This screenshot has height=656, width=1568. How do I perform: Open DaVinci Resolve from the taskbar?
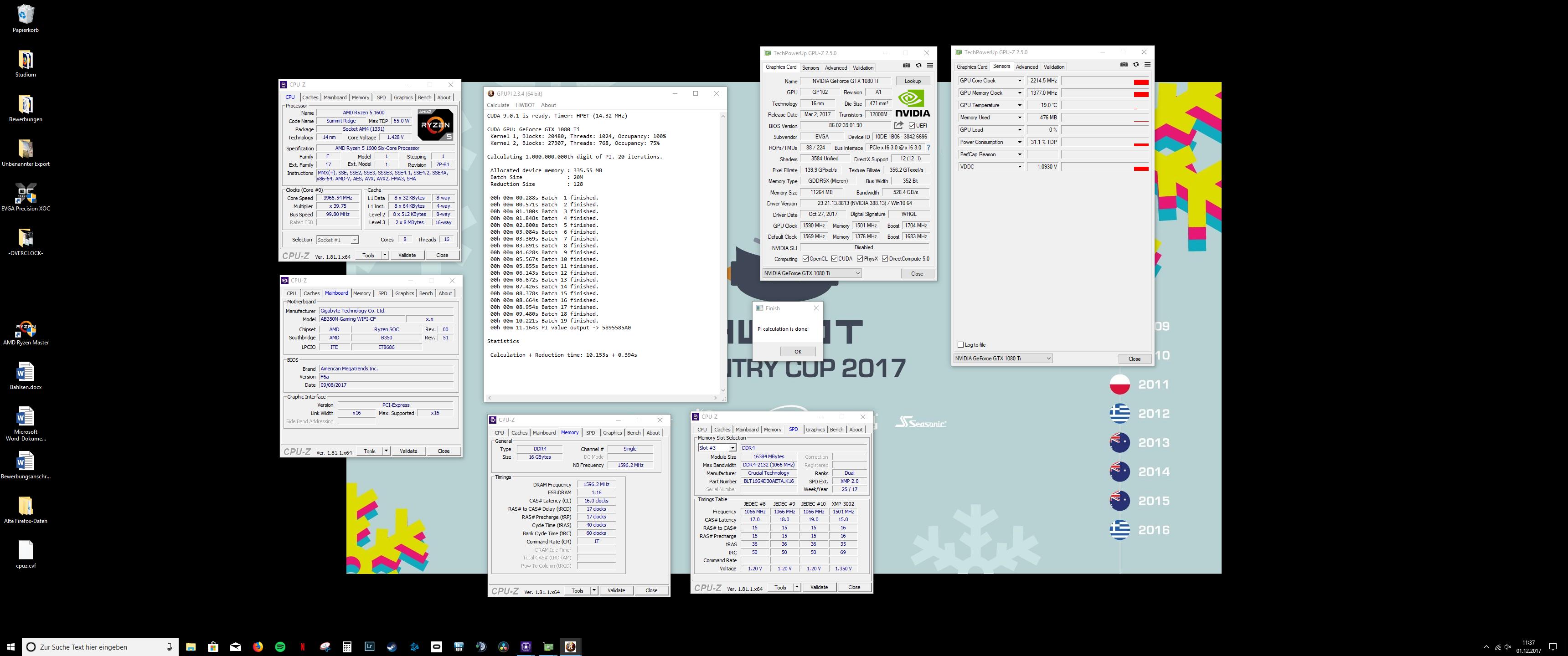[x=503, y=647]
